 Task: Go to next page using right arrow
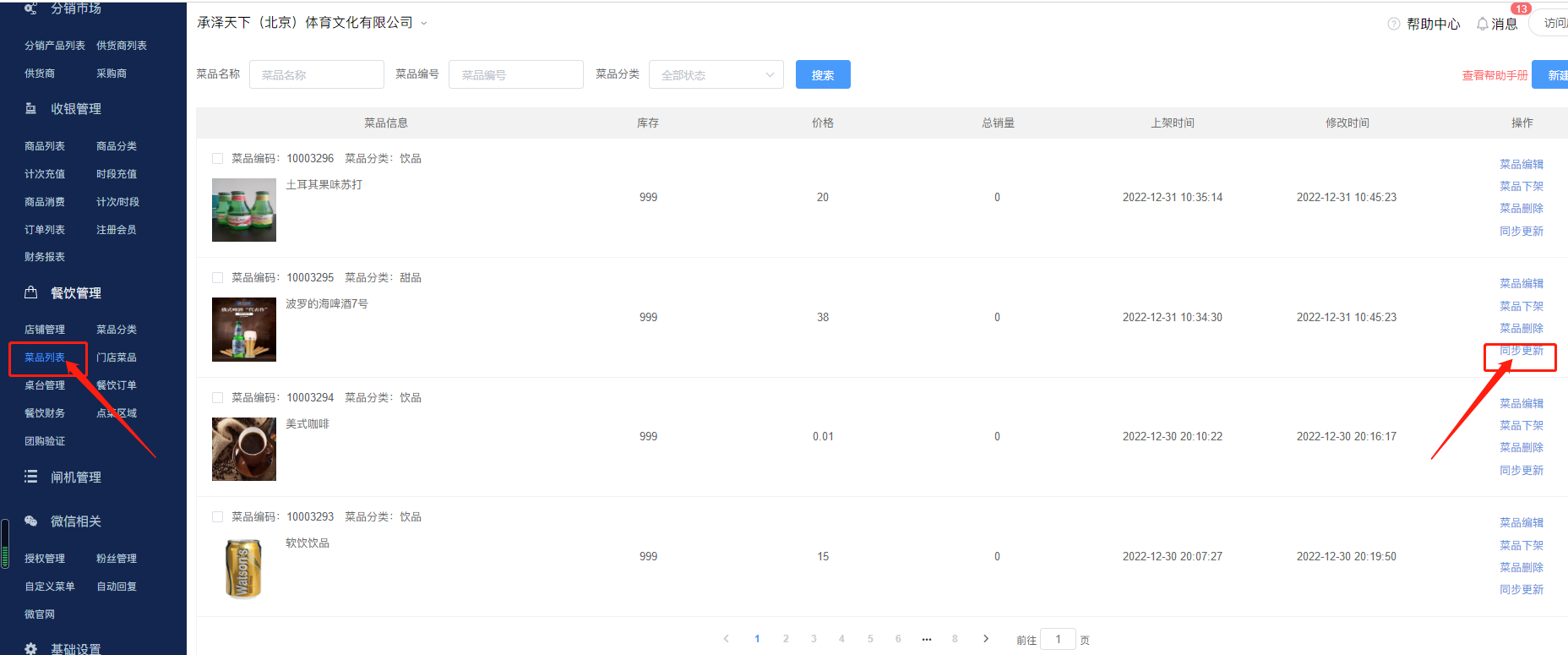985,639
